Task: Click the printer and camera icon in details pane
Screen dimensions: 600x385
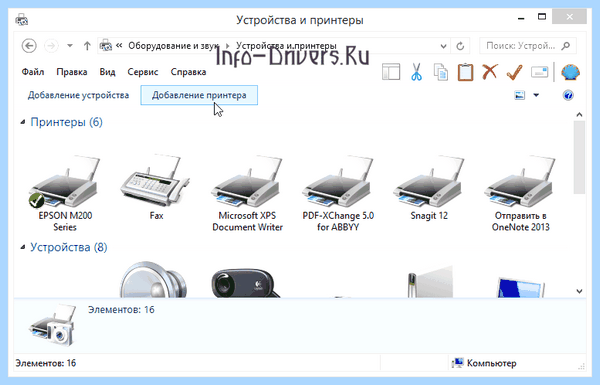Action: click(x=52, y=325)
